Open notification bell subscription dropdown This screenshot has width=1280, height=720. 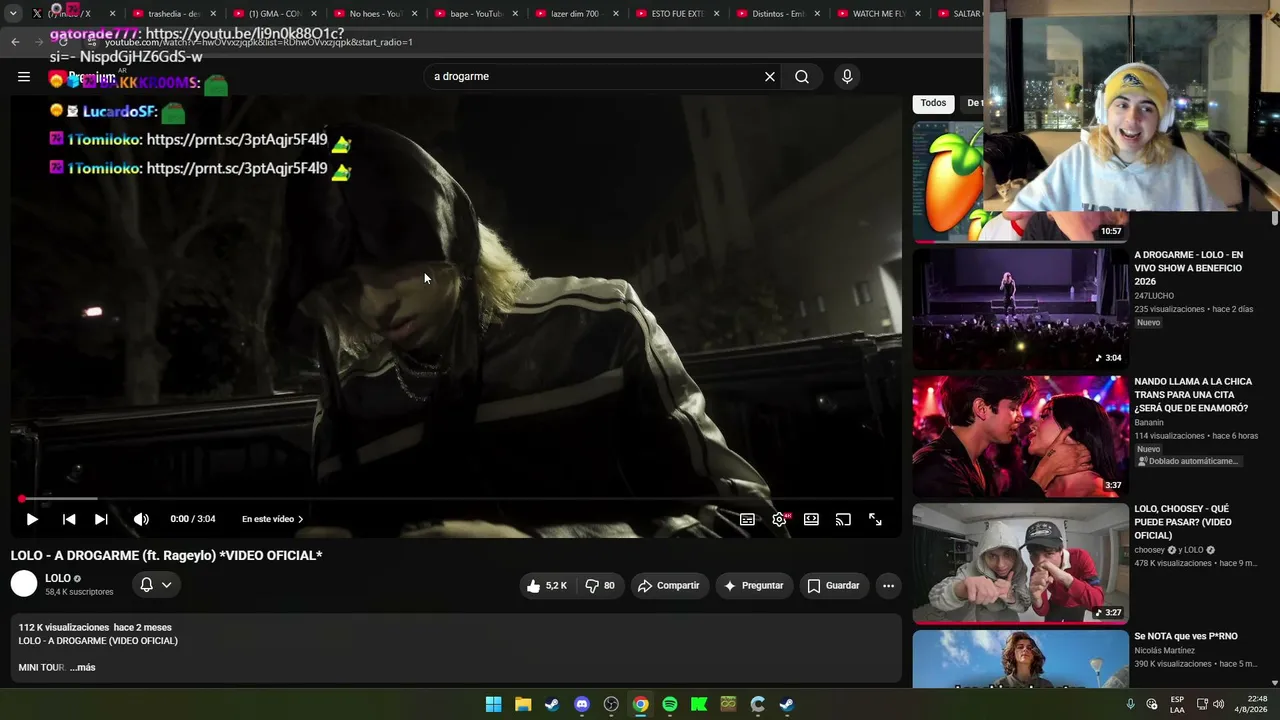coord(156,585)
